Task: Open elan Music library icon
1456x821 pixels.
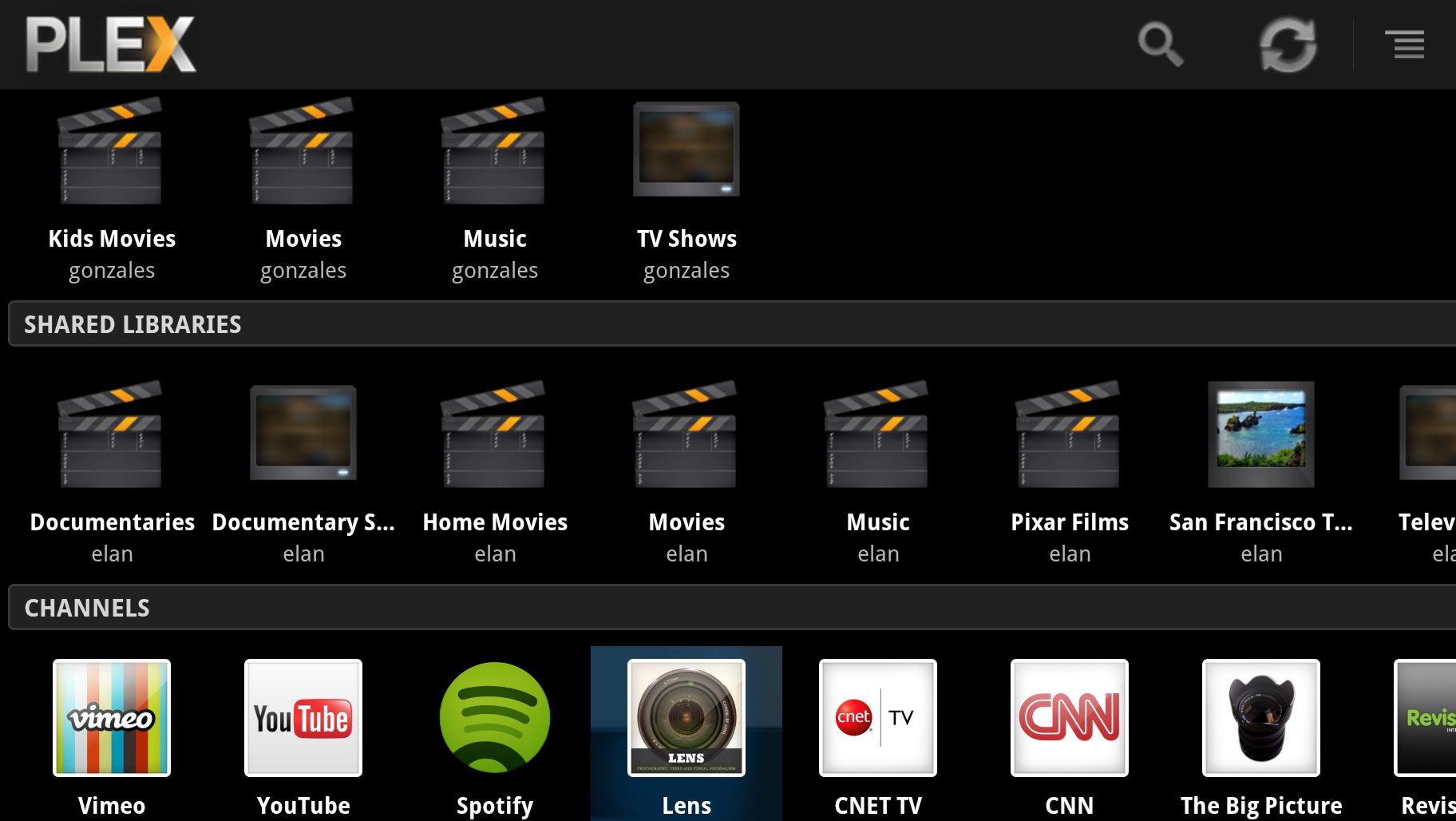Action: [877, 434]
